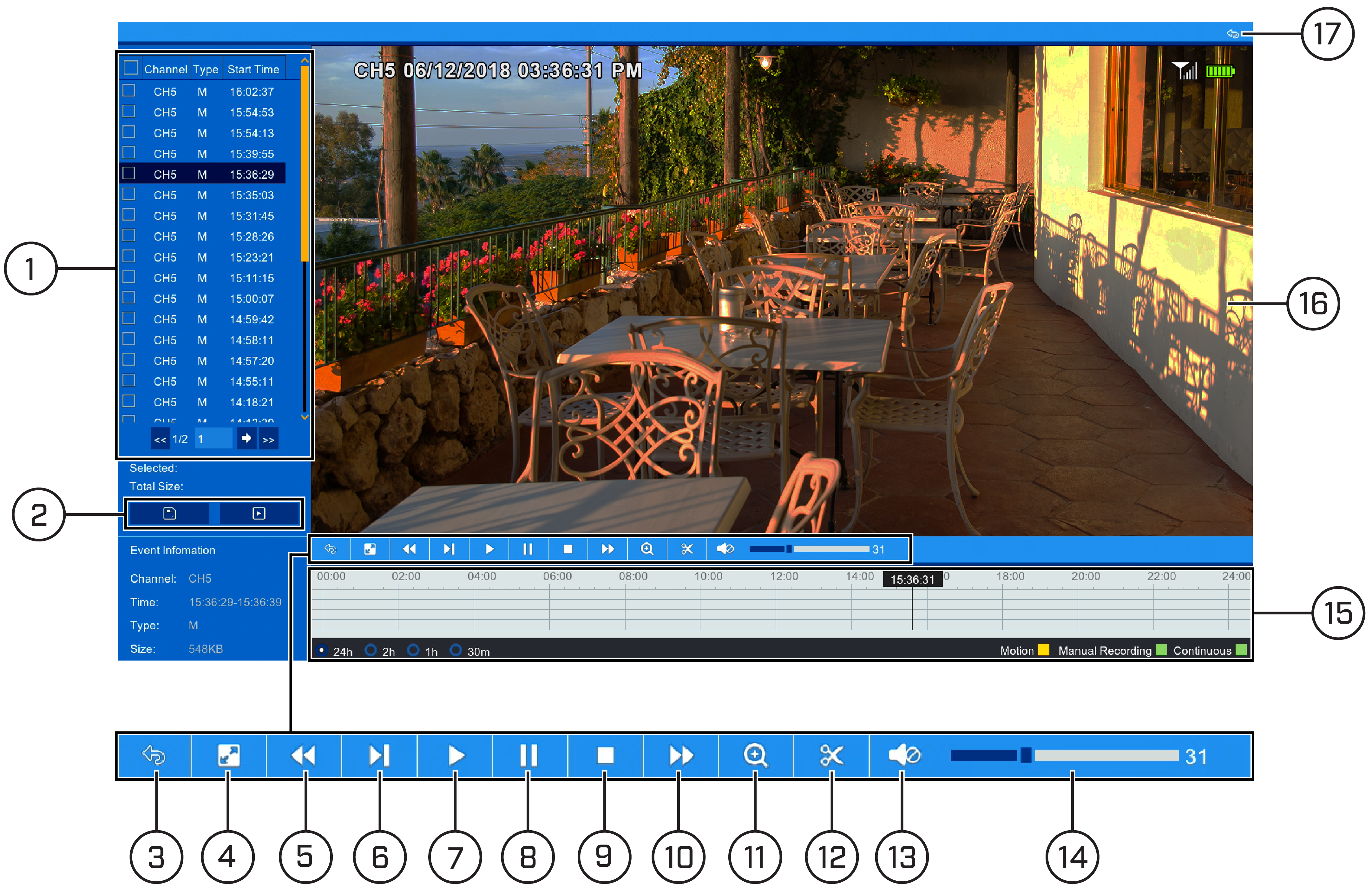Select the 30m timeline range radio button
This screenshot has height=888, width=1372.
456,650
